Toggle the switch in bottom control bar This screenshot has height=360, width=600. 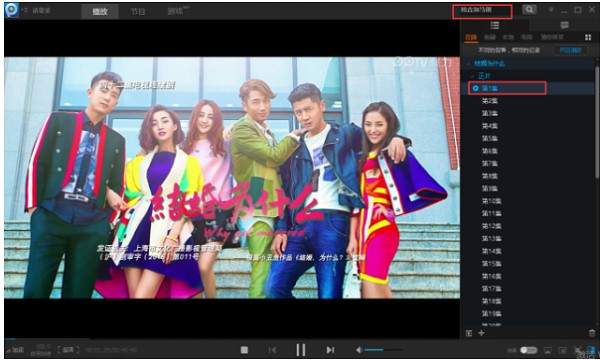point(528,350)
